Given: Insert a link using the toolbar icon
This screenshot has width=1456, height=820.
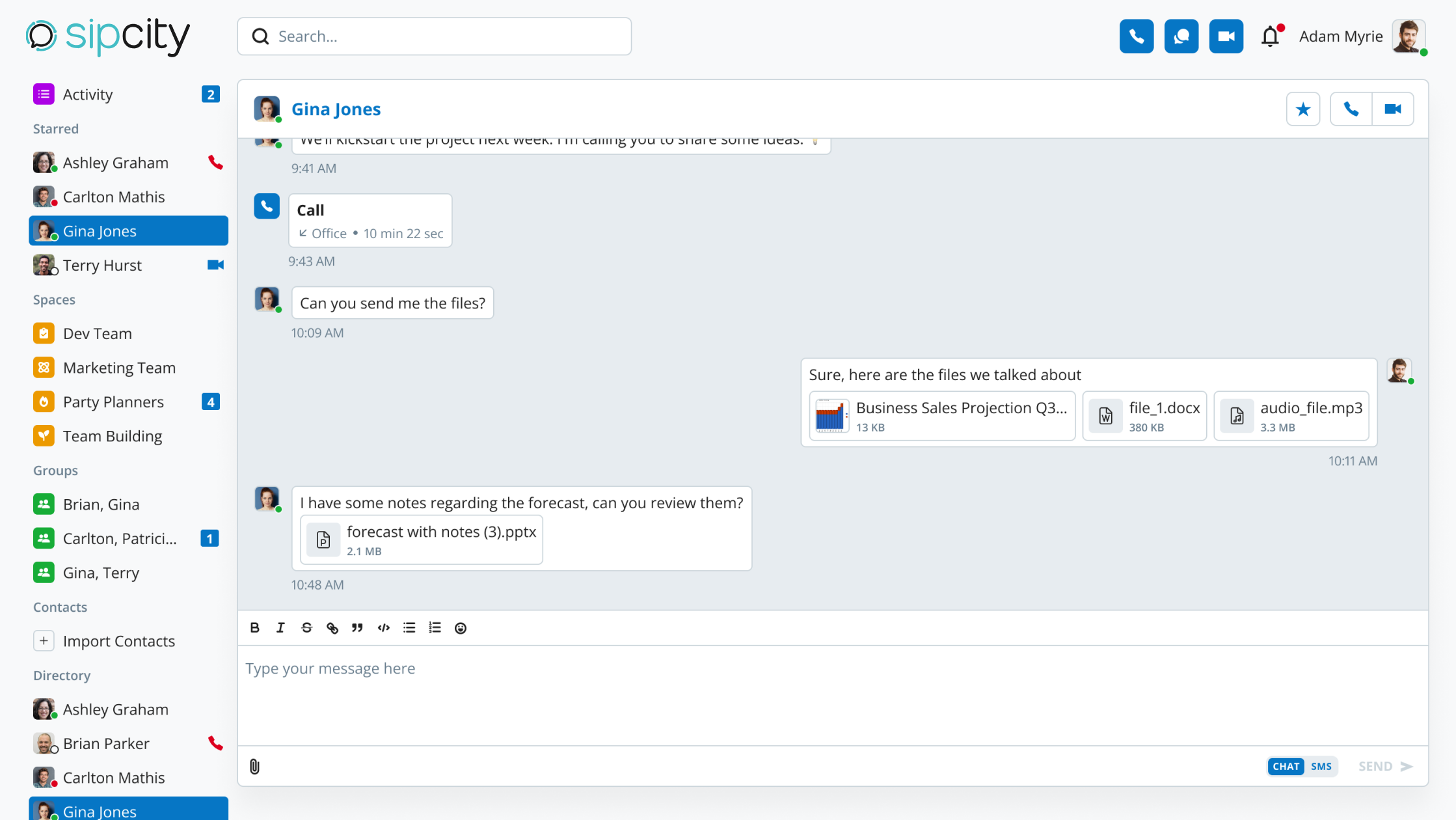Looking at the screenshot, I should 332,627.
